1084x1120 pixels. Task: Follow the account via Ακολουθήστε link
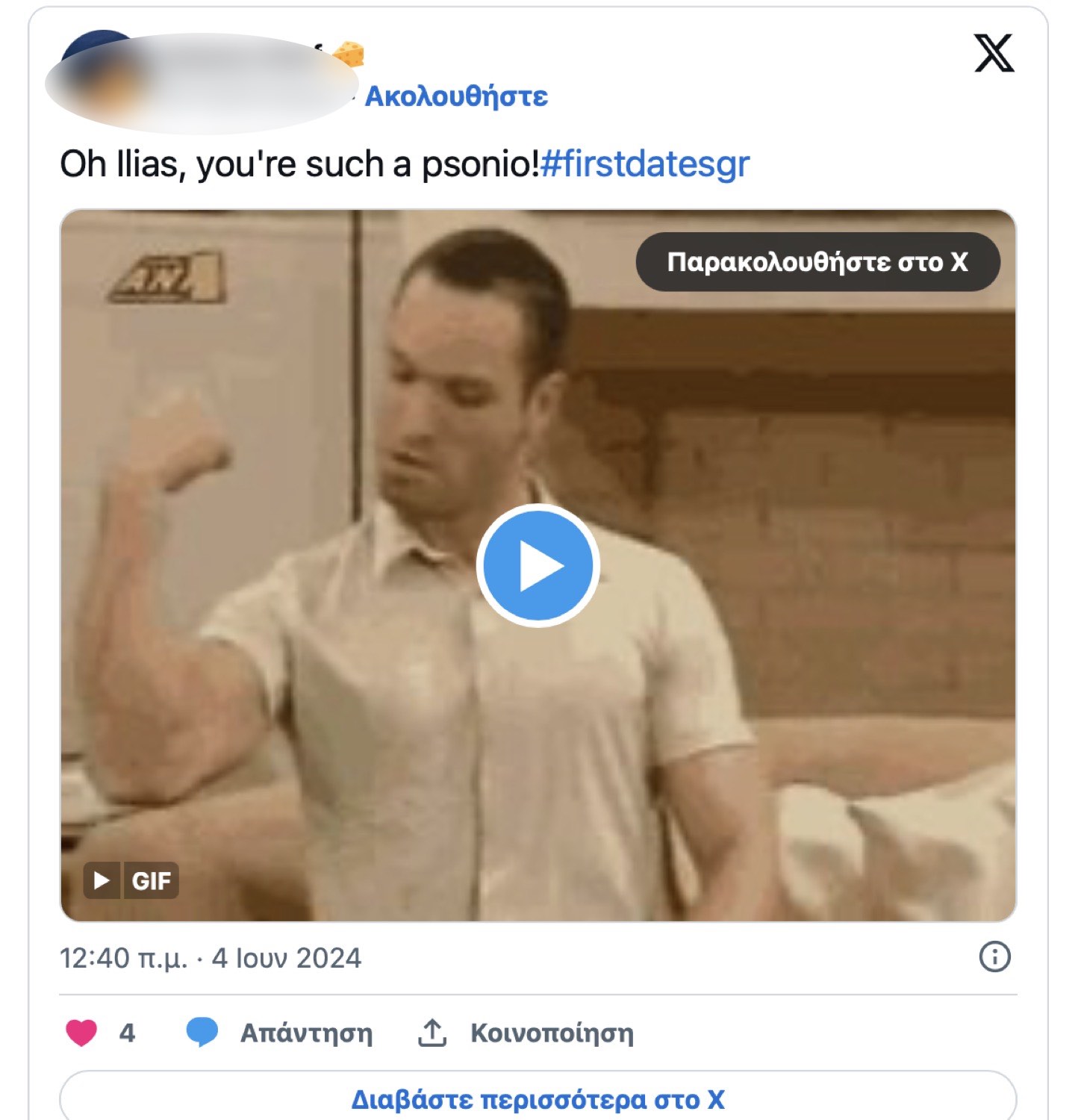tap(456, 96)
